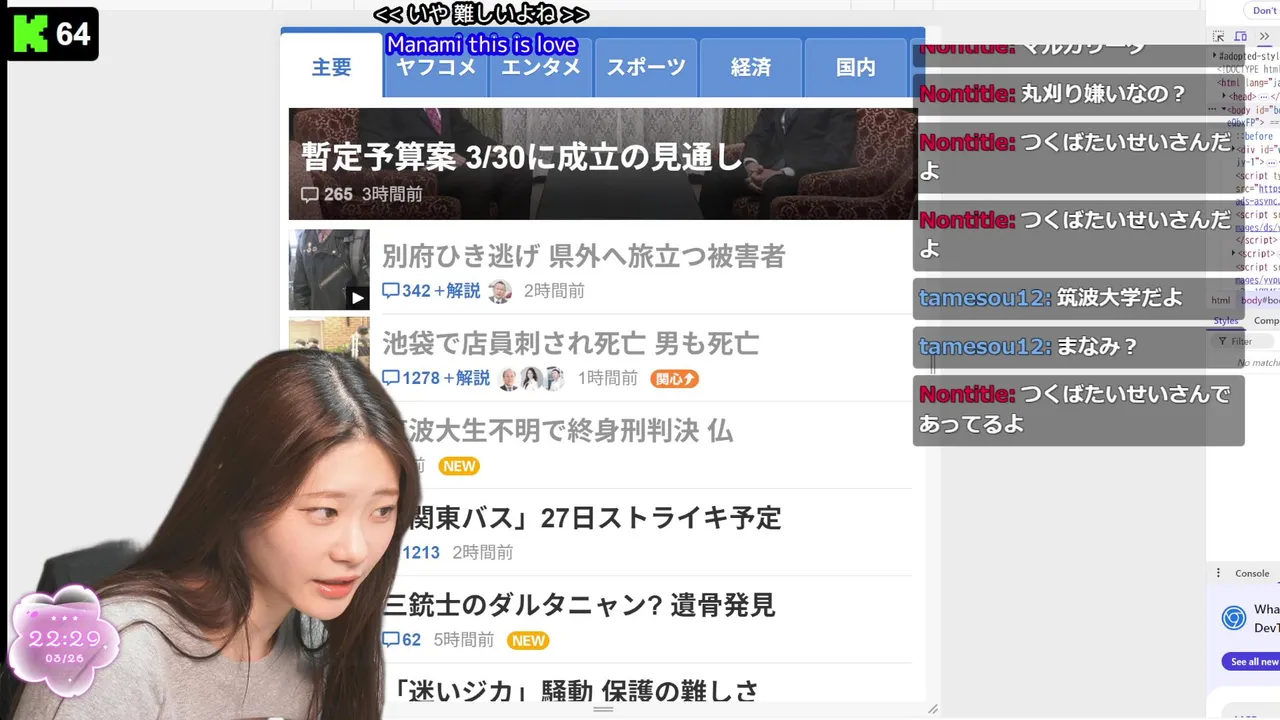
Task: Open article 三銃士のダルタニャン? 遺骨発見
Action: coord(578,605)
